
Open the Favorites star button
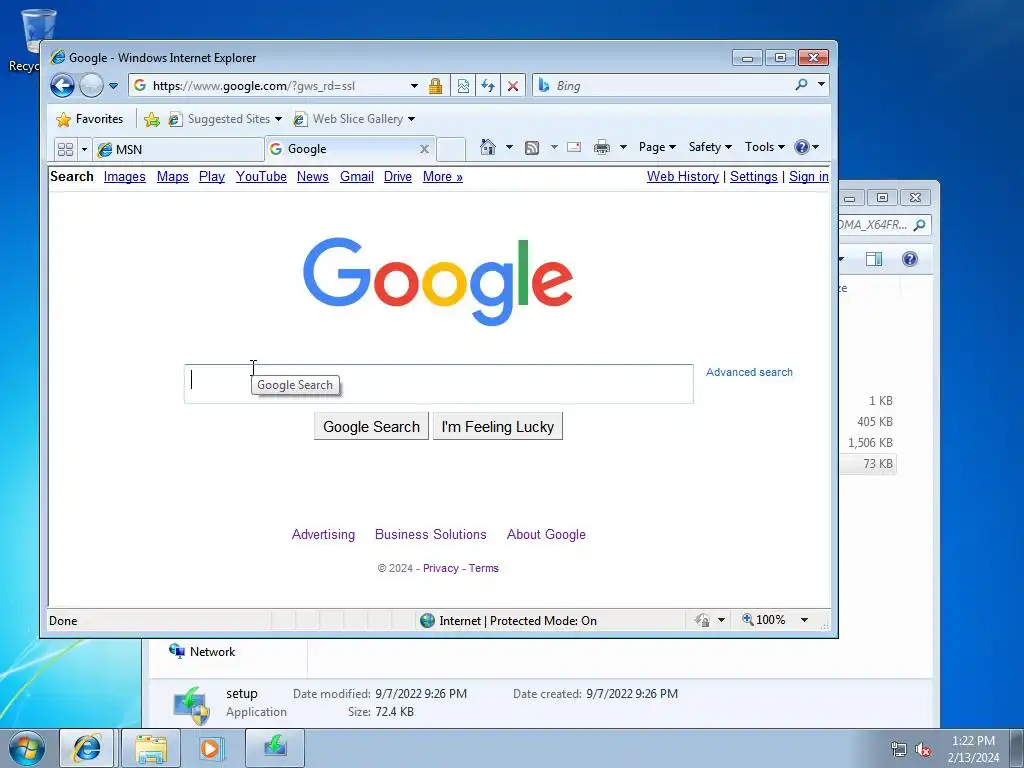pos(90,119)
